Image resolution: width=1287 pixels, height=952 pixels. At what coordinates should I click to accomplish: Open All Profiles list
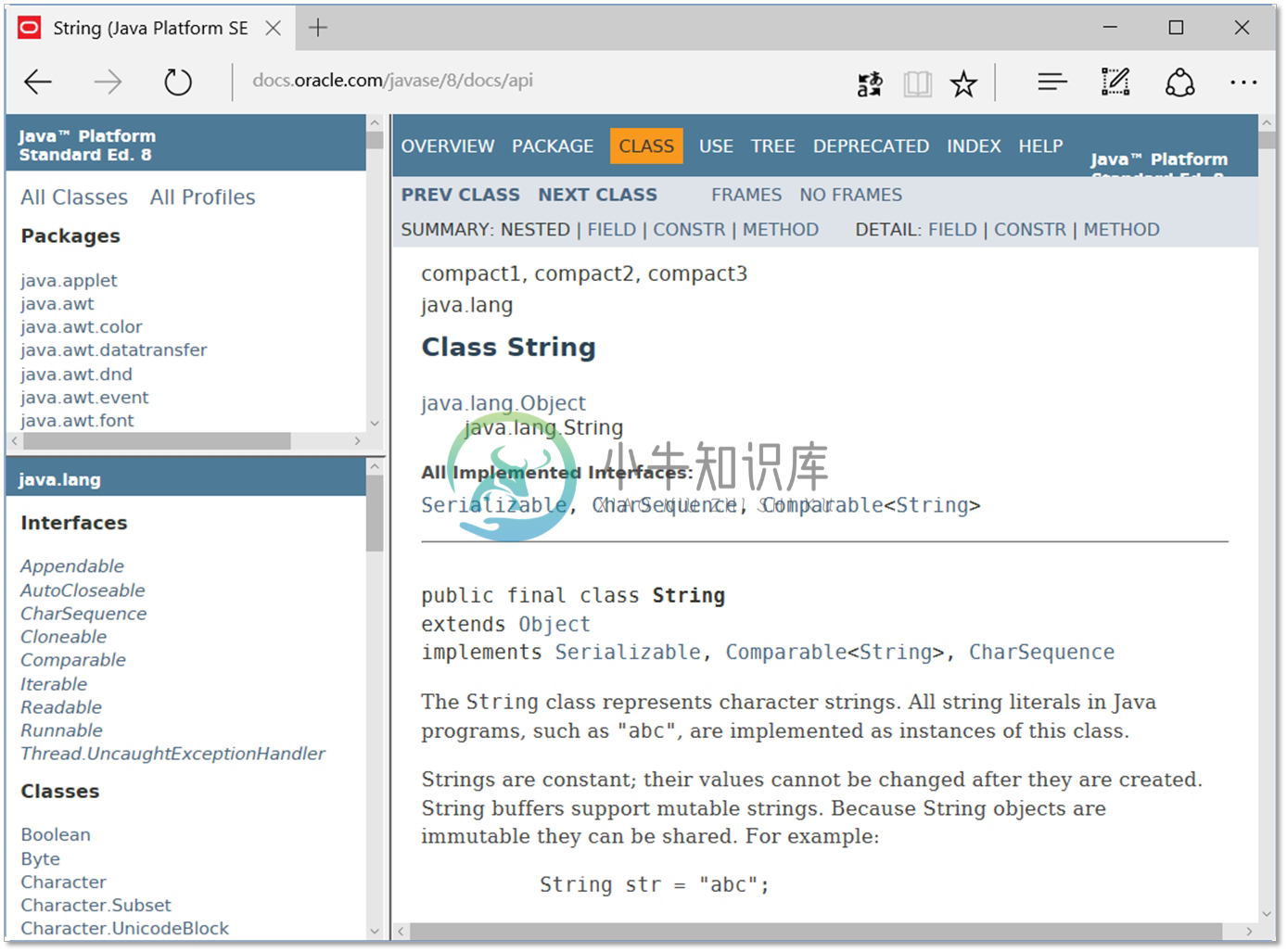point(202,197)
